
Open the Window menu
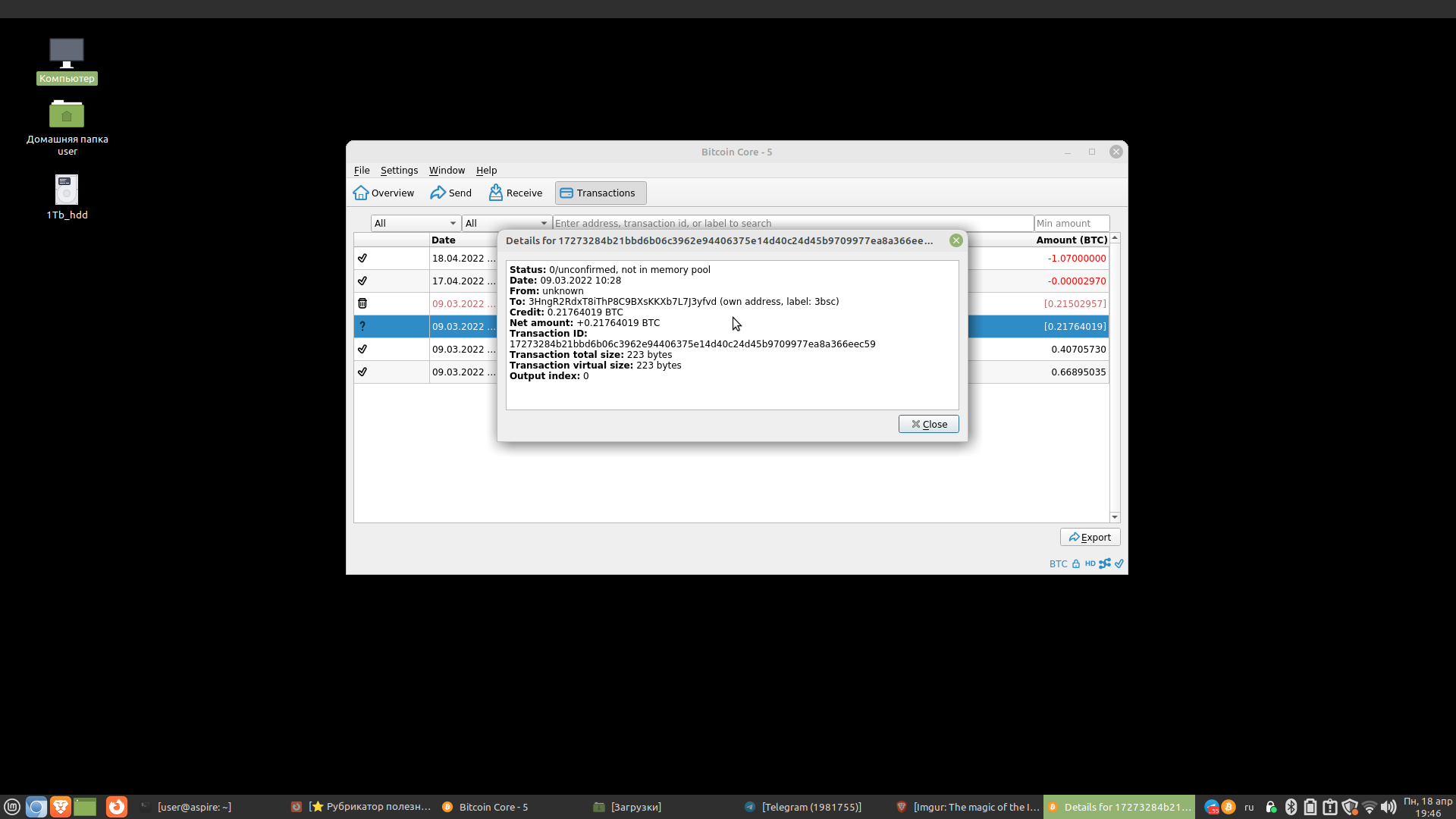click(x=447, y=170)
